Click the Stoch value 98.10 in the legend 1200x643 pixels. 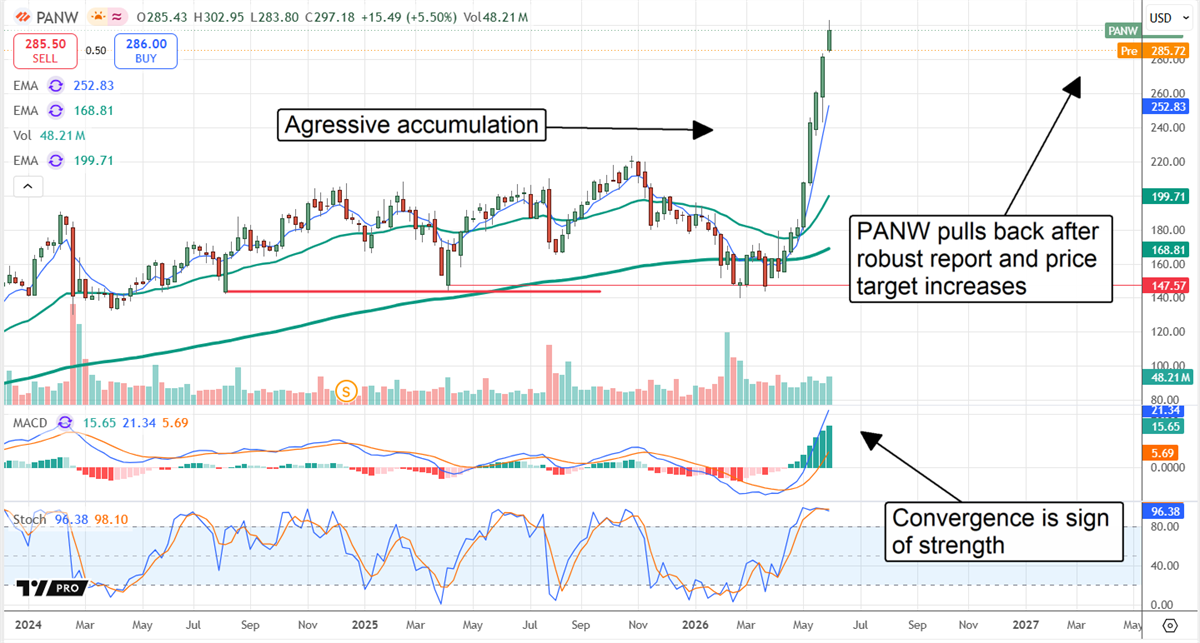click(112, 519)
